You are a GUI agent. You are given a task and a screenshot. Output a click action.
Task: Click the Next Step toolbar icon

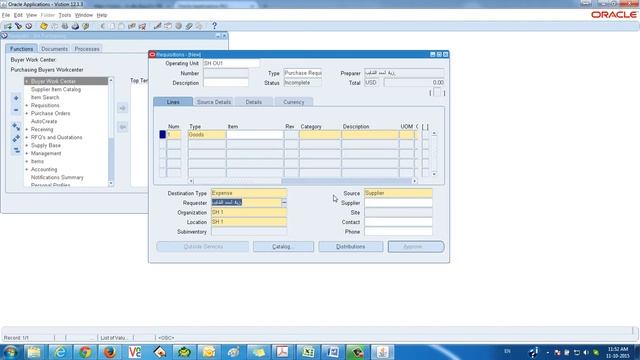(54, 26)
